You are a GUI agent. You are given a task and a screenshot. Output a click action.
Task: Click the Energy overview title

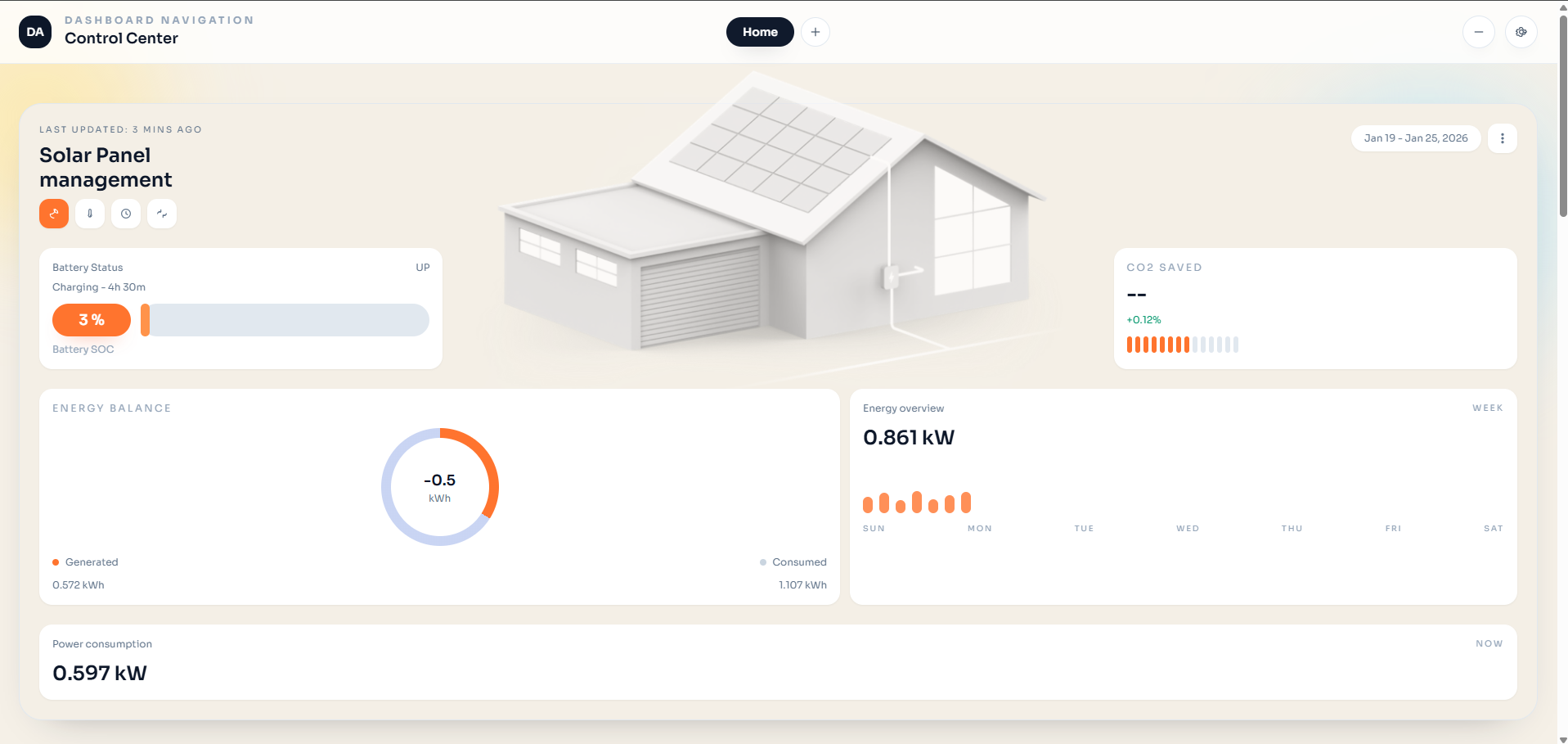pyautogui.click(x=903, y=408)
